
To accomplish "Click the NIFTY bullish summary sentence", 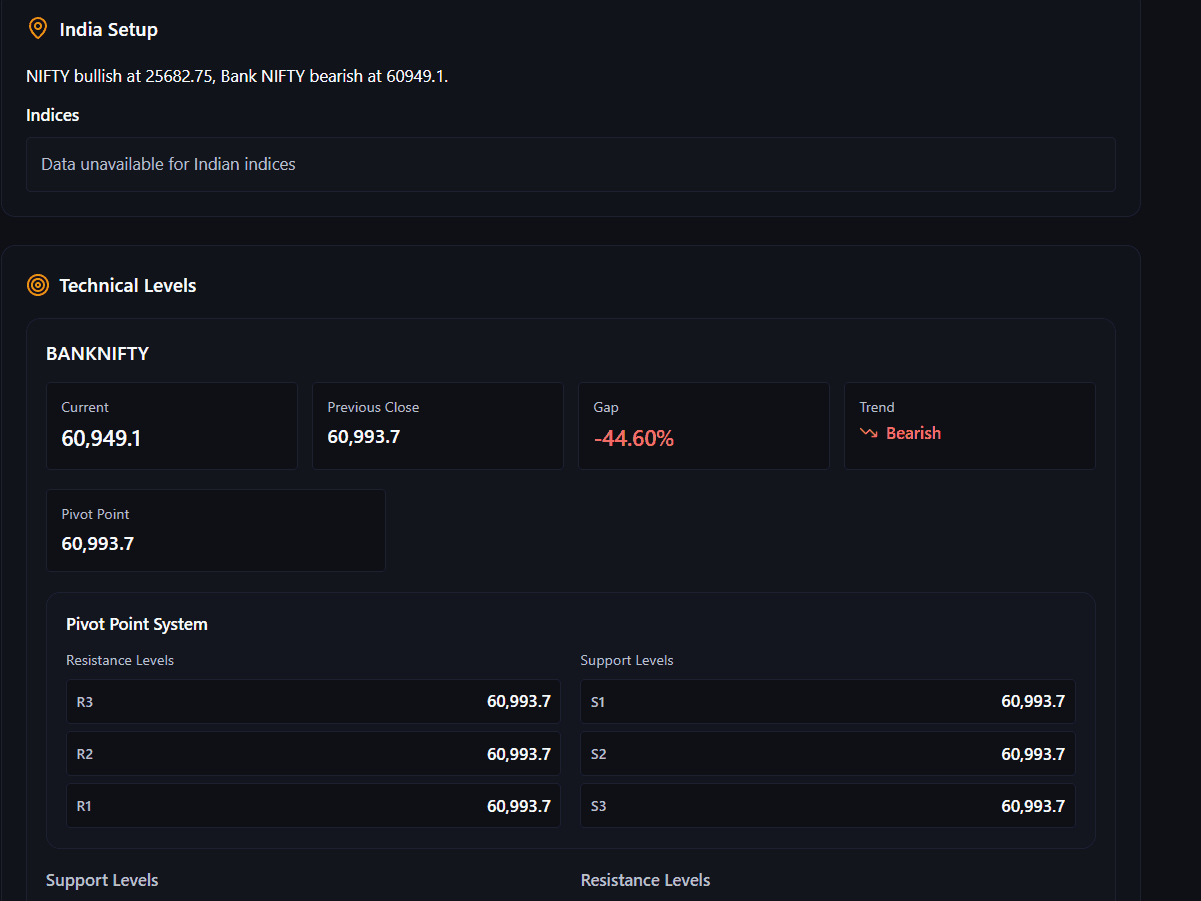I will coord(237,76).
